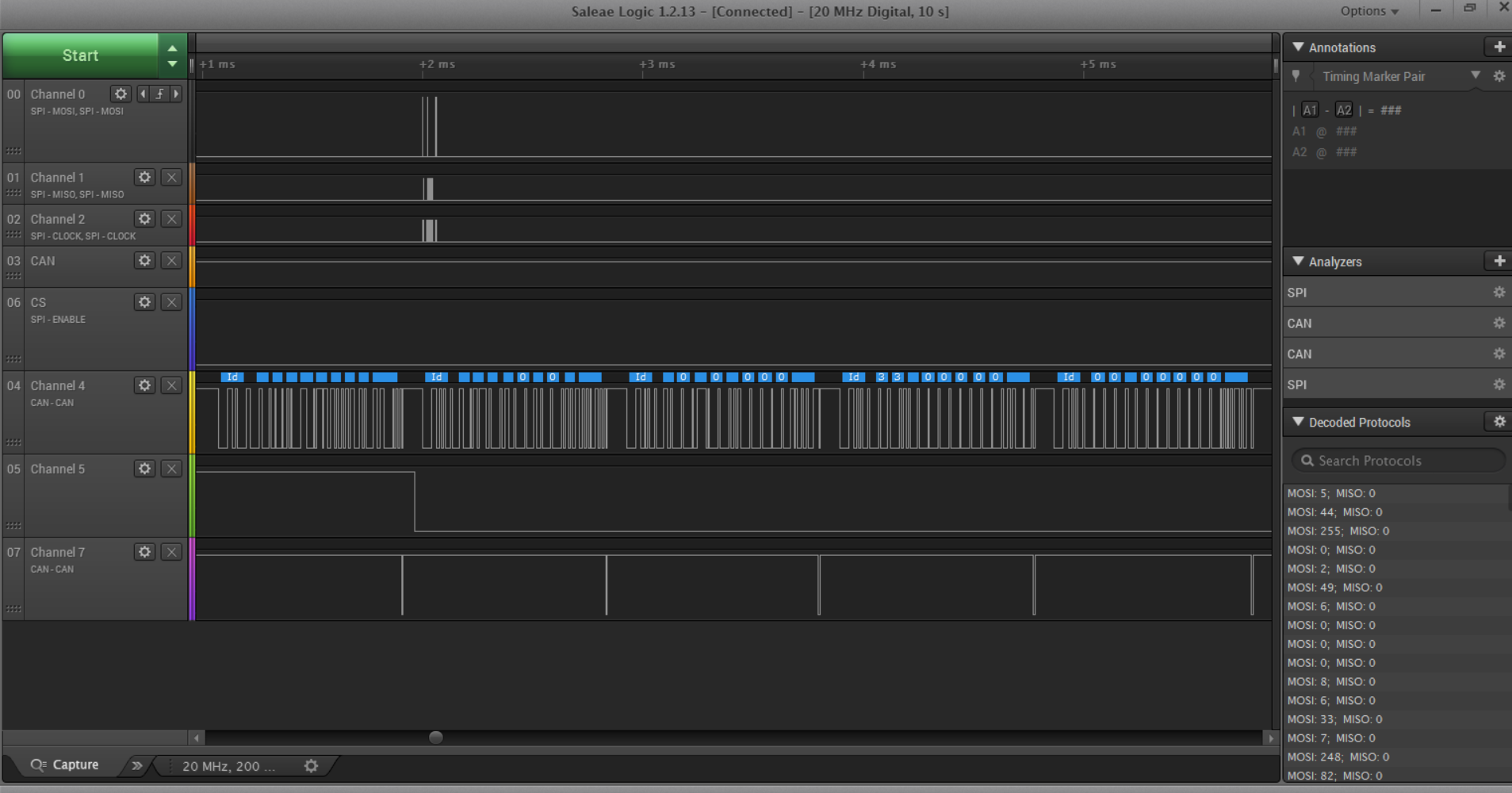Open the Start button's up/down arrow options
The height and width of the screenshot is (793, 1512).
172,56
